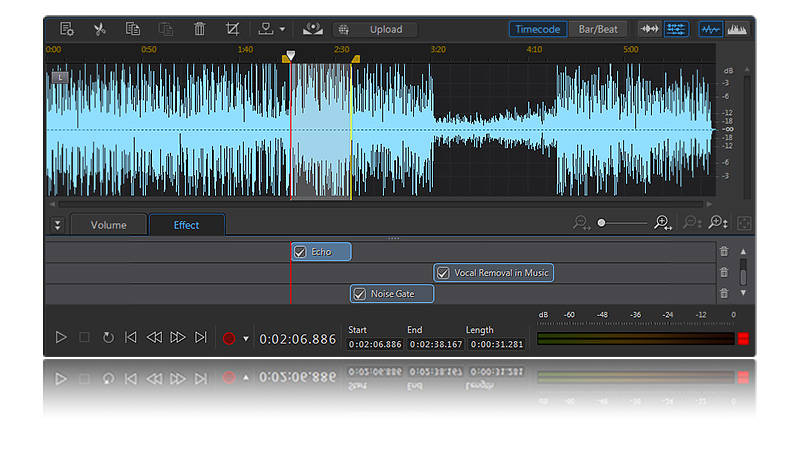Click the horizontal zoom slider handle
The width and height of the screenshot is (800, 450).
[601, 223]
